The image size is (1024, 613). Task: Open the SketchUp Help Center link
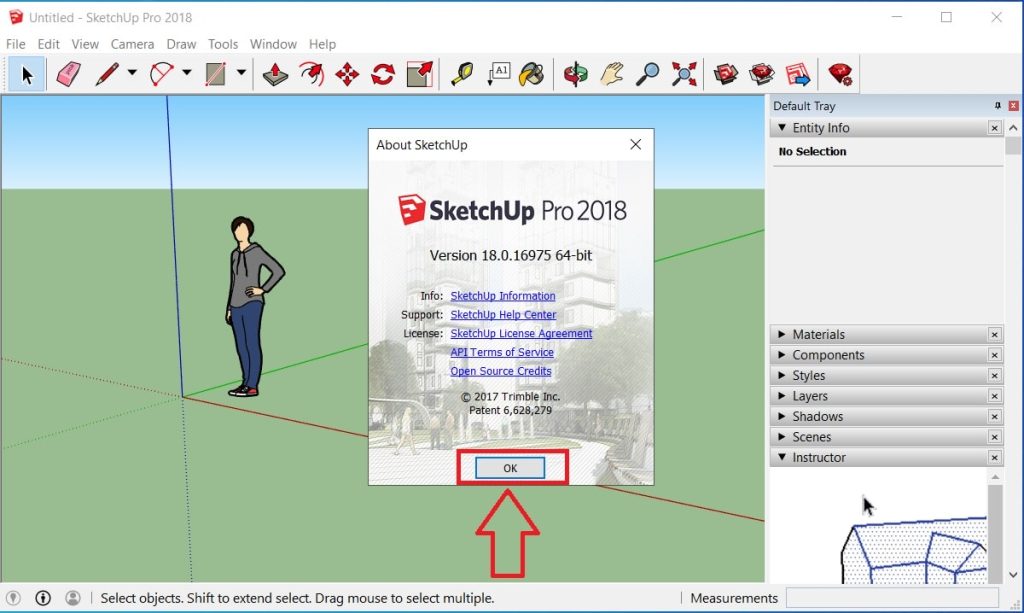tap(504, 315)
